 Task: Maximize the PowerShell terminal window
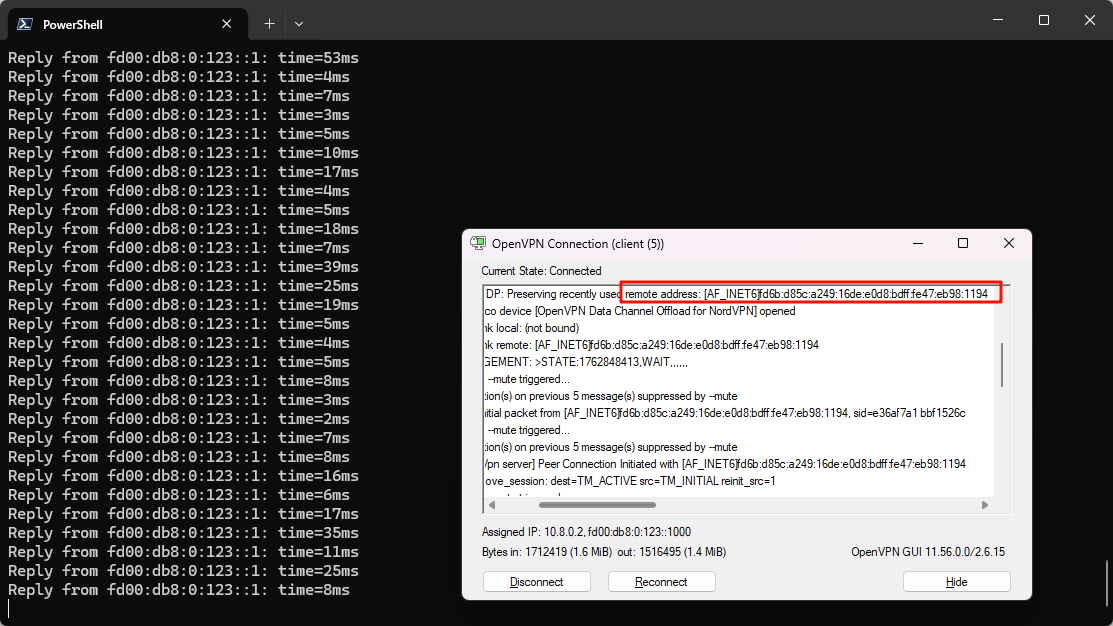(1044, 20)
